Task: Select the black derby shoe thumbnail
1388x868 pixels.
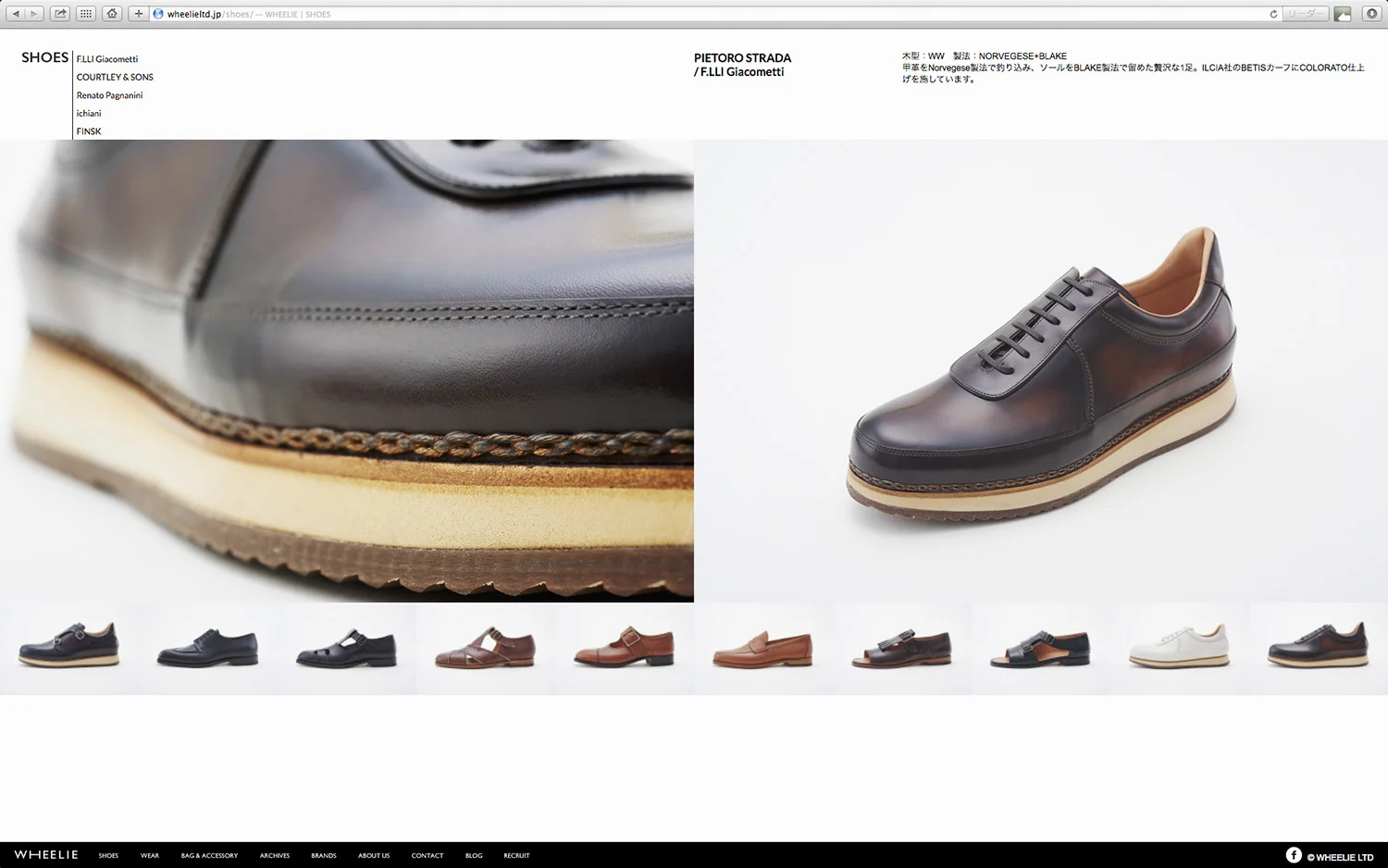Action: (208, 649)
